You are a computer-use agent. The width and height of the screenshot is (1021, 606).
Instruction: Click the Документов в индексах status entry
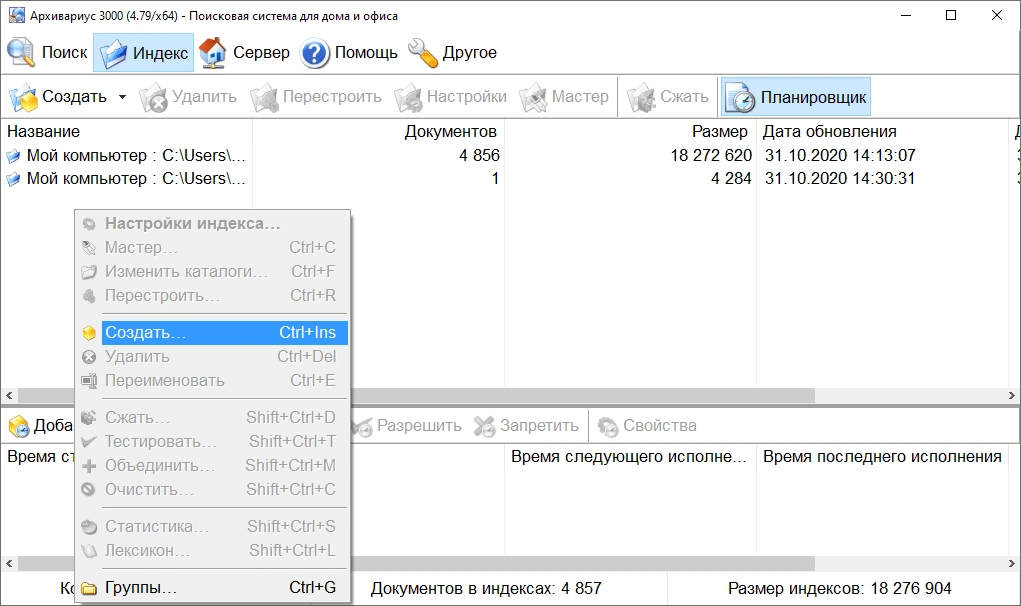tap(486, 589)
